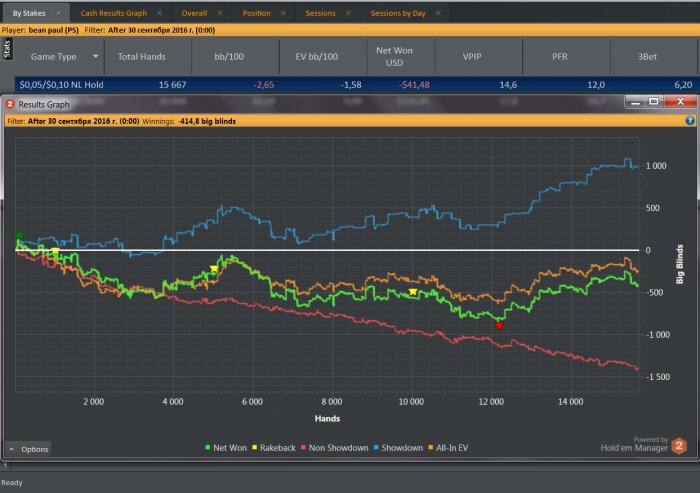Click the red triangle lowest-point marker
700x493 pixels.
(x=499, y=326)
